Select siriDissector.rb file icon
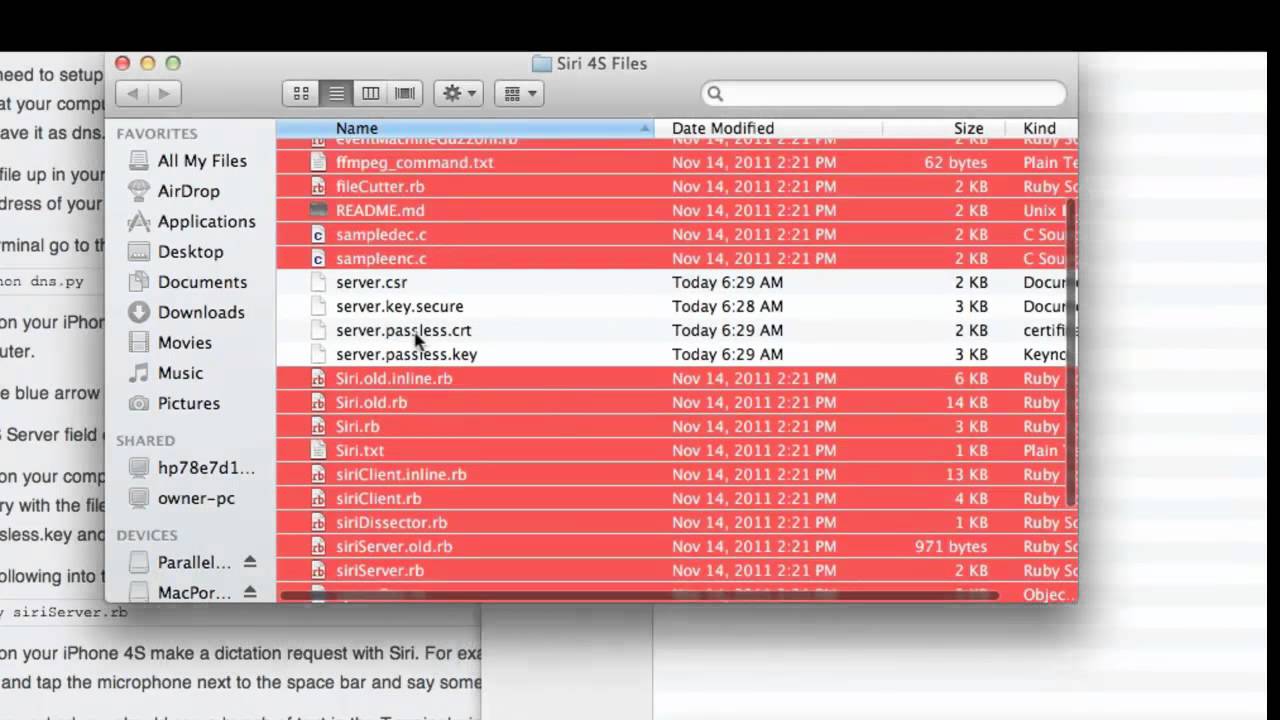 tap(318, 522)
